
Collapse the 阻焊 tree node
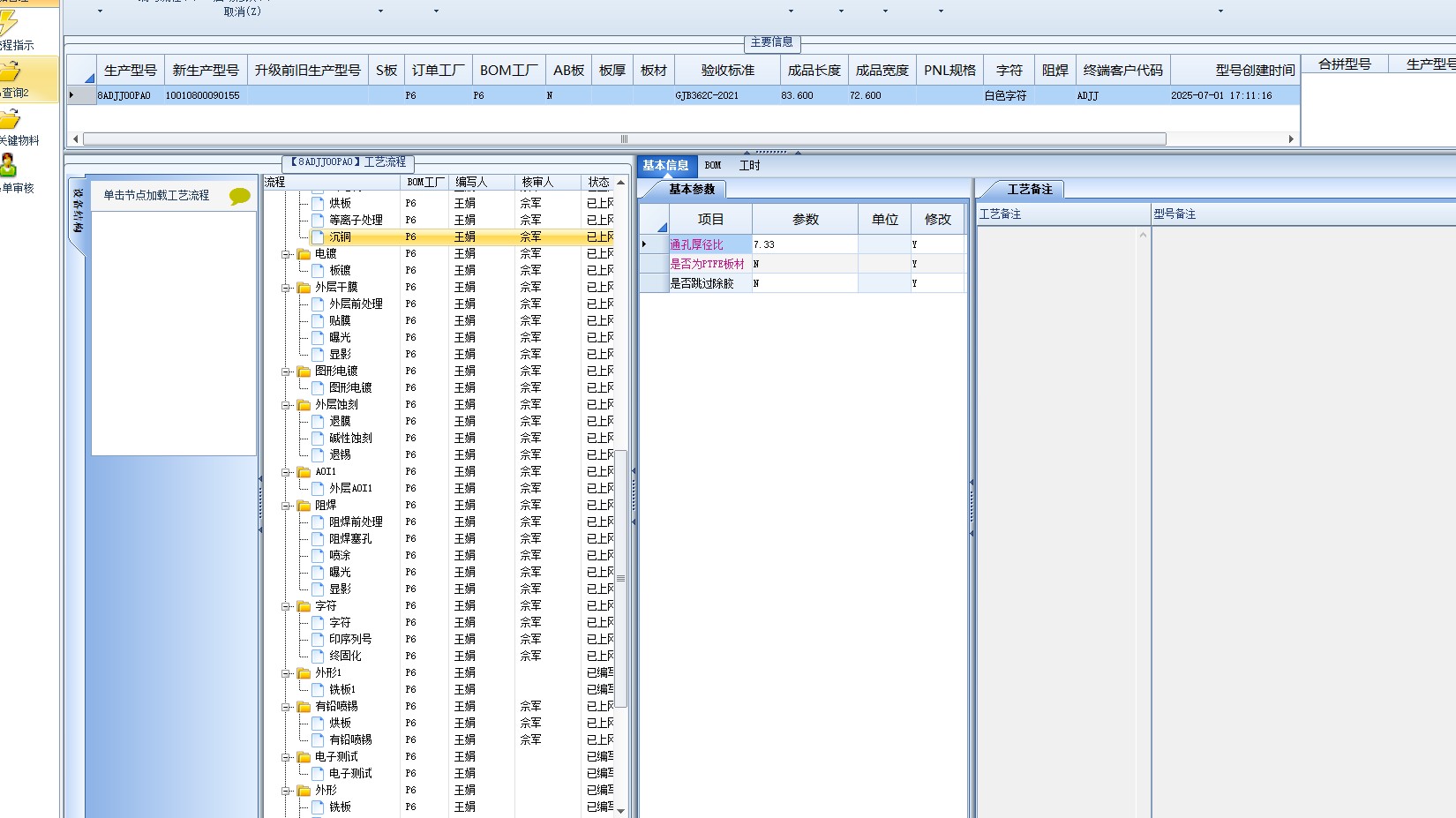click(286, 506)
